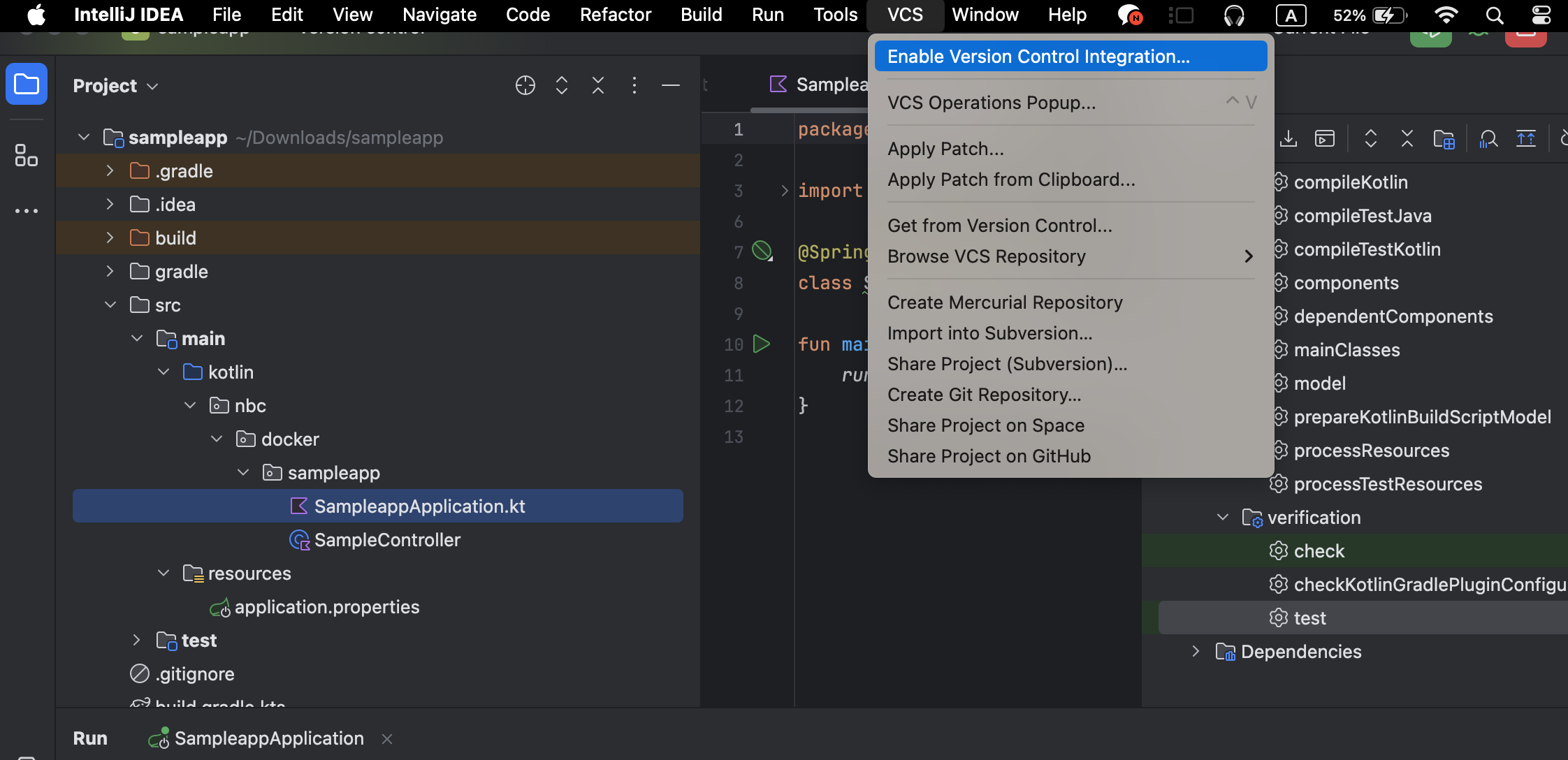The image size is (1568, 760).
Task: Collapse all in Project panel
Action: (x=598, y=85)
